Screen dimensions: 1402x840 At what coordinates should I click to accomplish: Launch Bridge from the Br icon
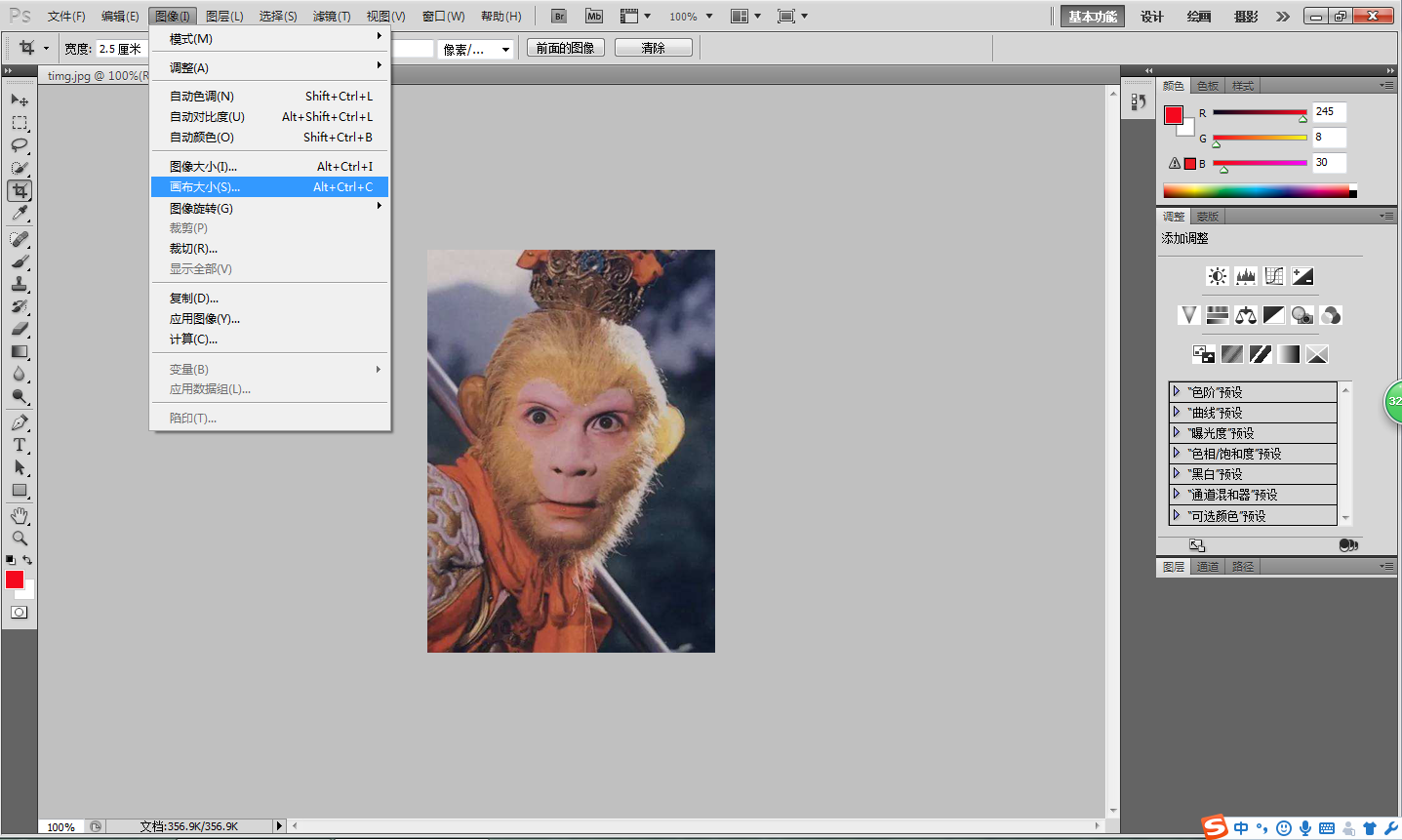559,16
